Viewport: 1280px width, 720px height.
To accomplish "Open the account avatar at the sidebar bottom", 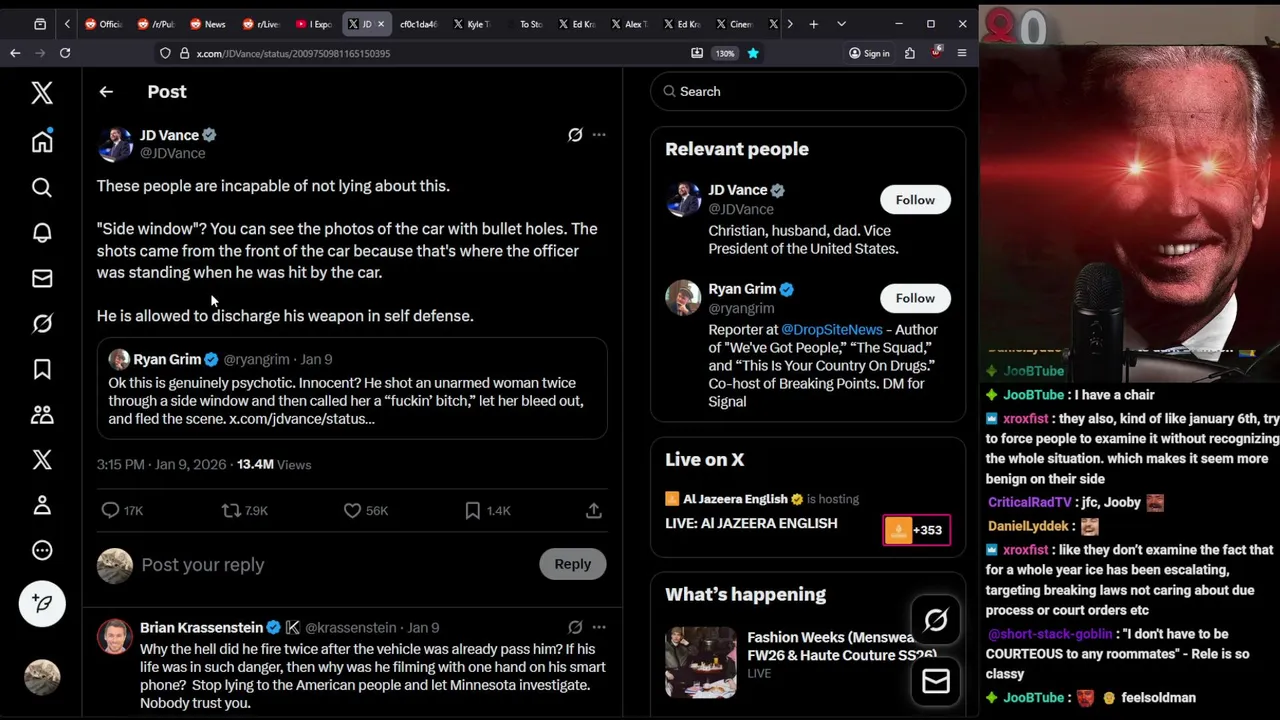I will pos(42,677).
